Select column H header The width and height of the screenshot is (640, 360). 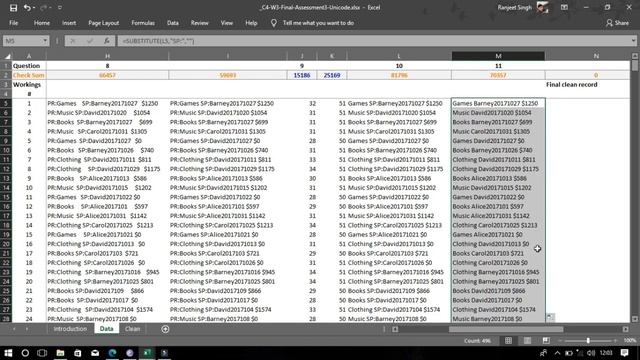(x=107, y=56)
